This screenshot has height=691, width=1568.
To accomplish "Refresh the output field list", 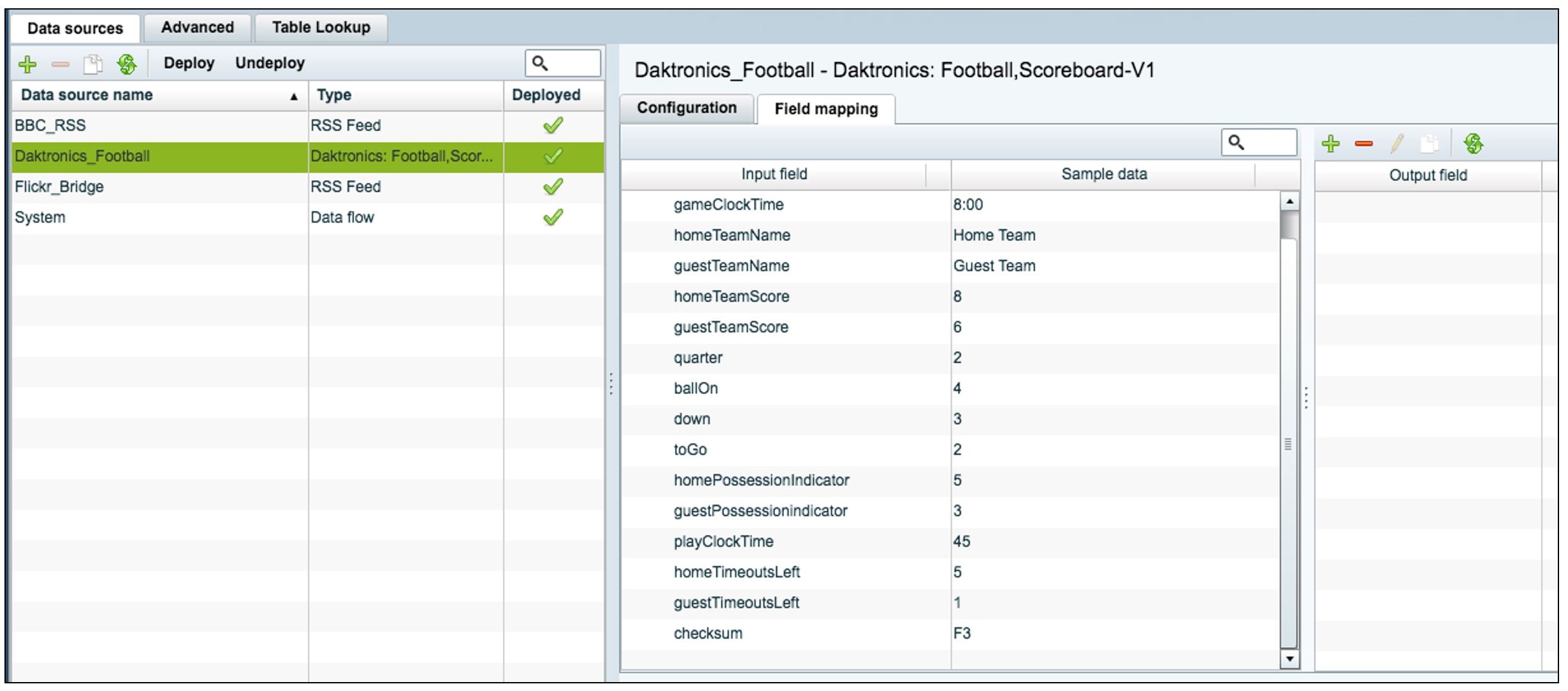I will point(1473,143).
